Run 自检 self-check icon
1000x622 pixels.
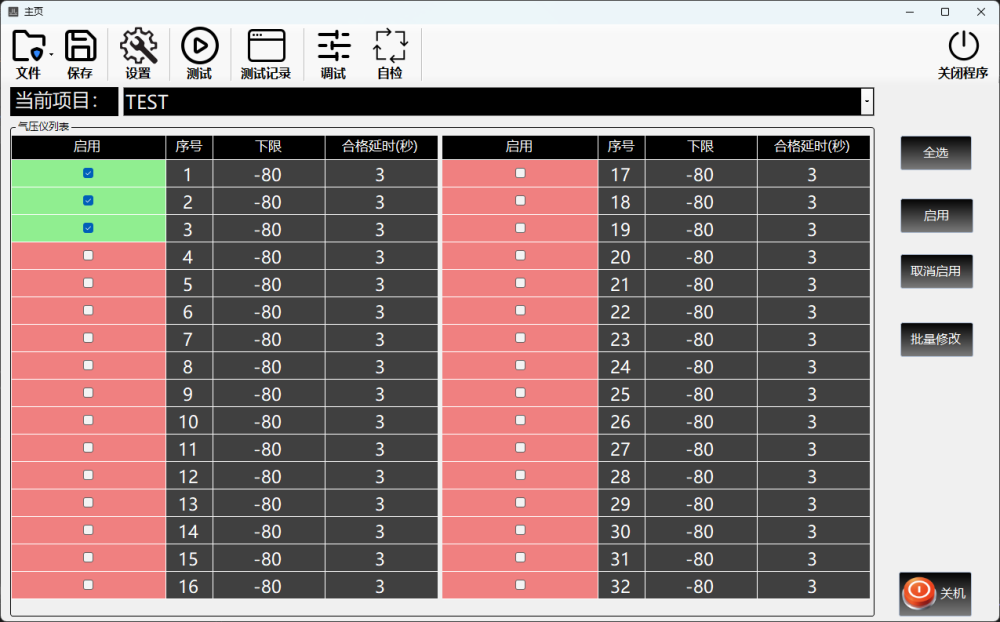(x=390, y=47)
